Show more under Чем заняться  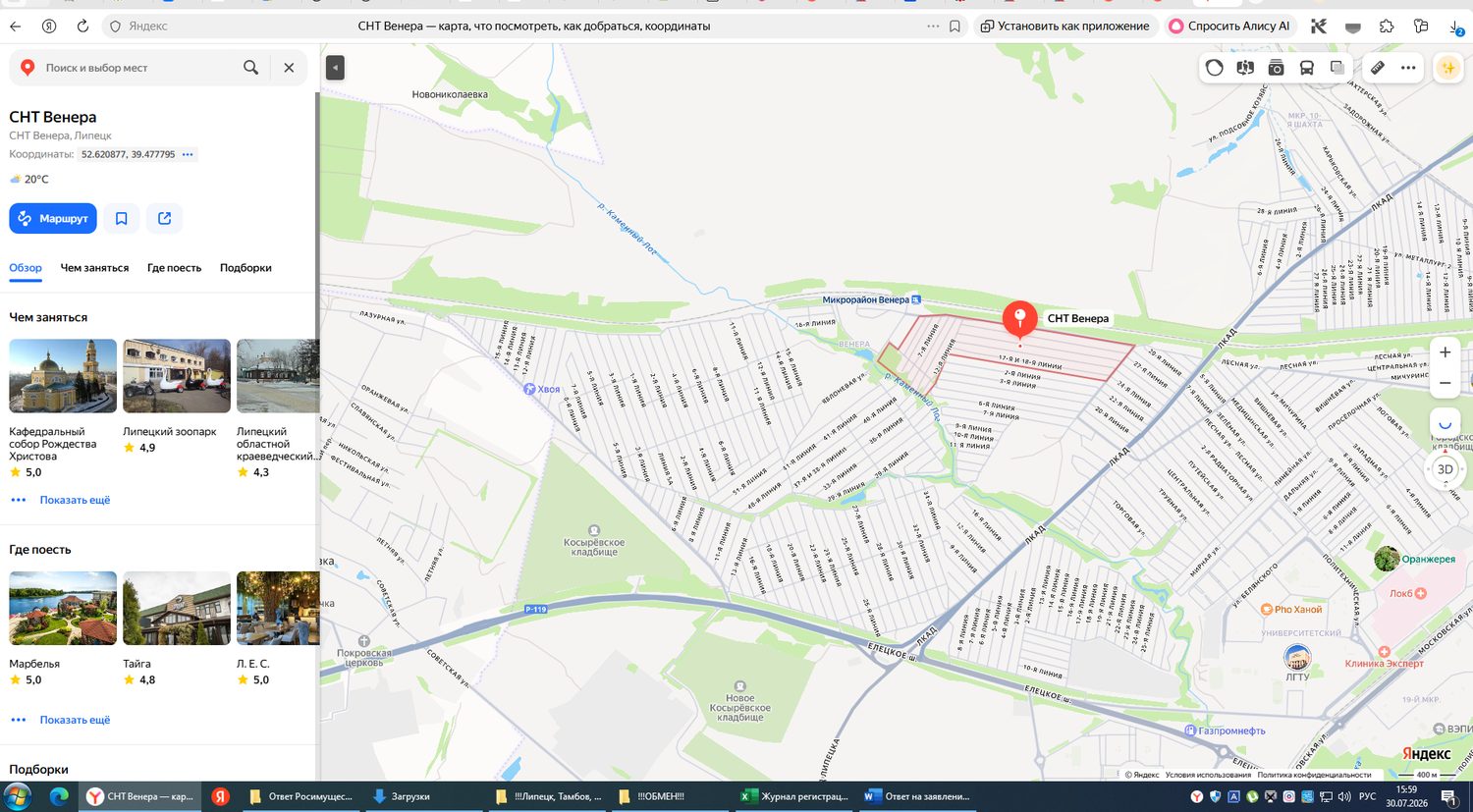point(75,500)
